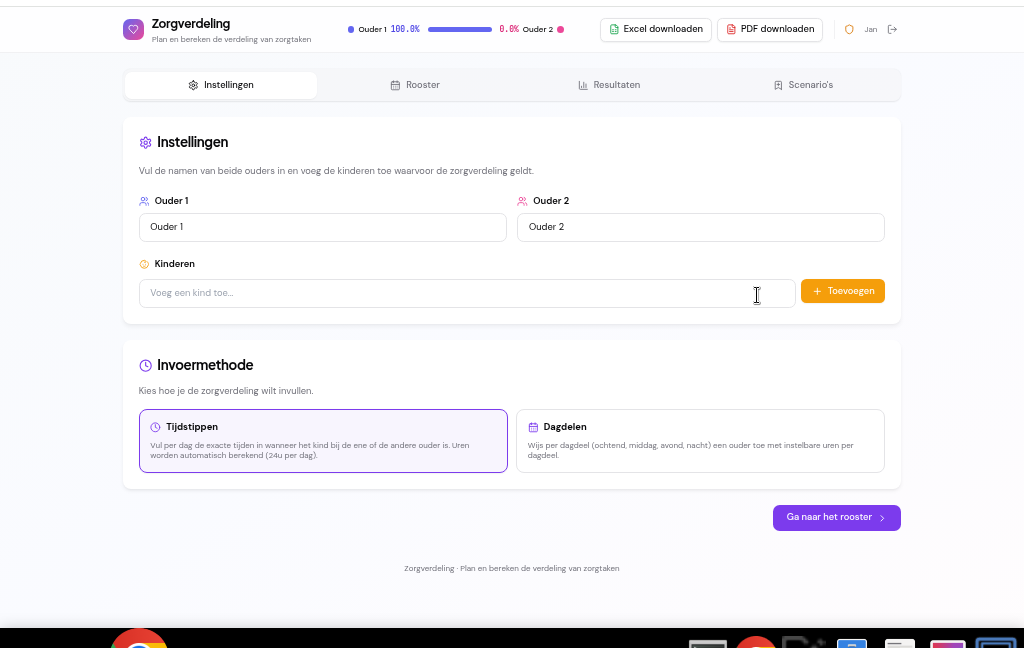
Task: Open the terminal from the taskbar
Action: pos(707,643)
